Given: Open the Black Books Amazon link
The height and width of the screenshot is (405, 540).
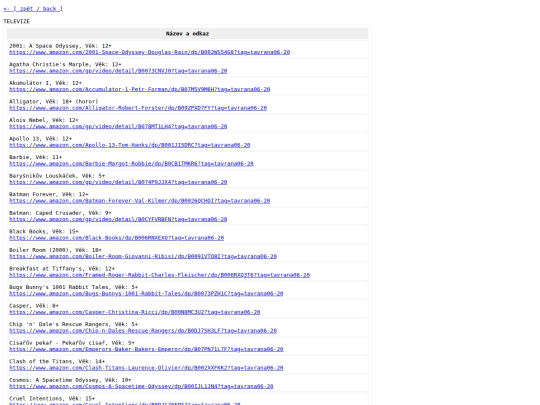Looking at the screenshot, I should point(116,238).
